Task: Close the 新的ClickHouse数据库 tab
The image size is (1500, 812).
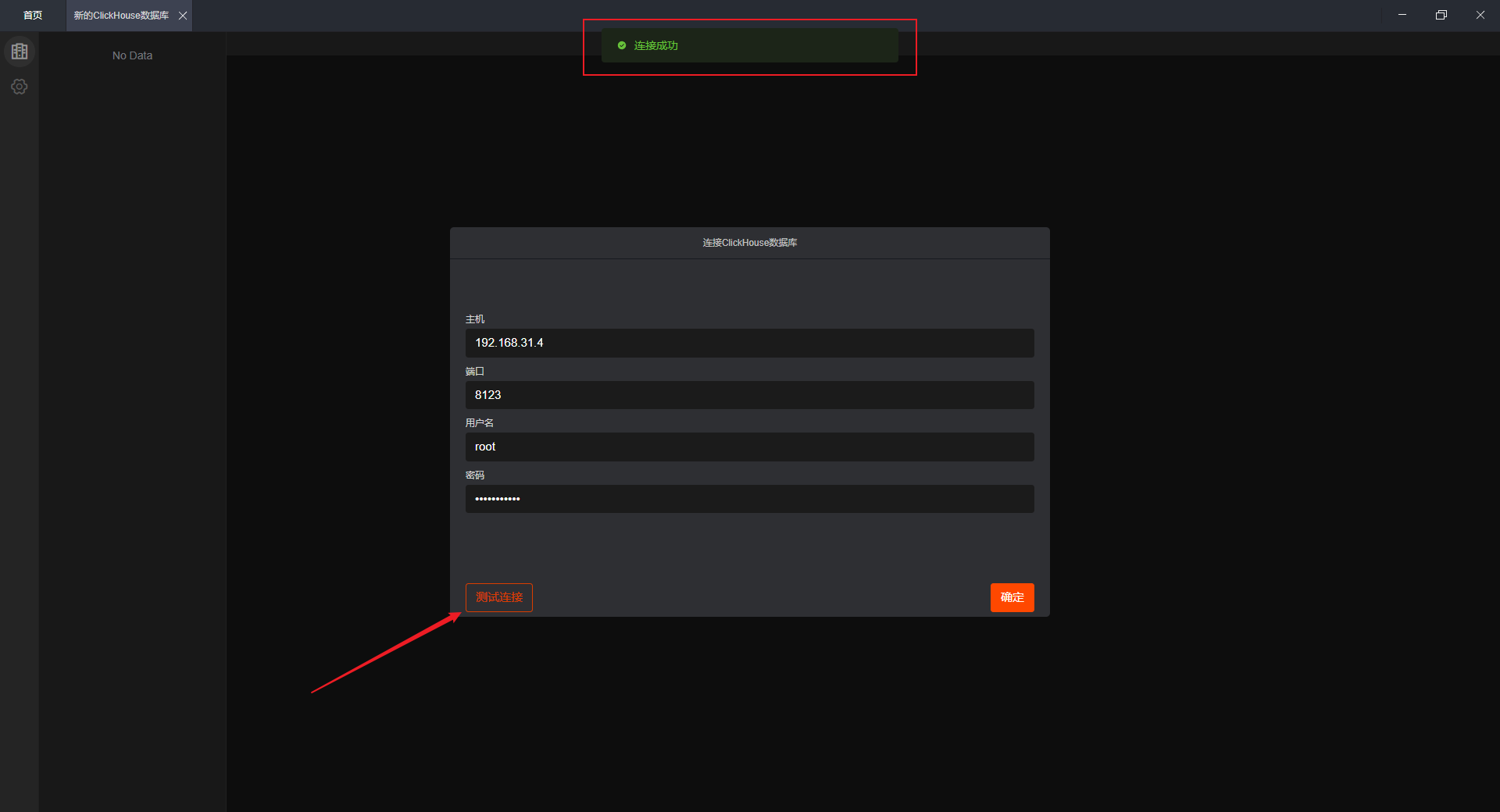Action: 183,16
